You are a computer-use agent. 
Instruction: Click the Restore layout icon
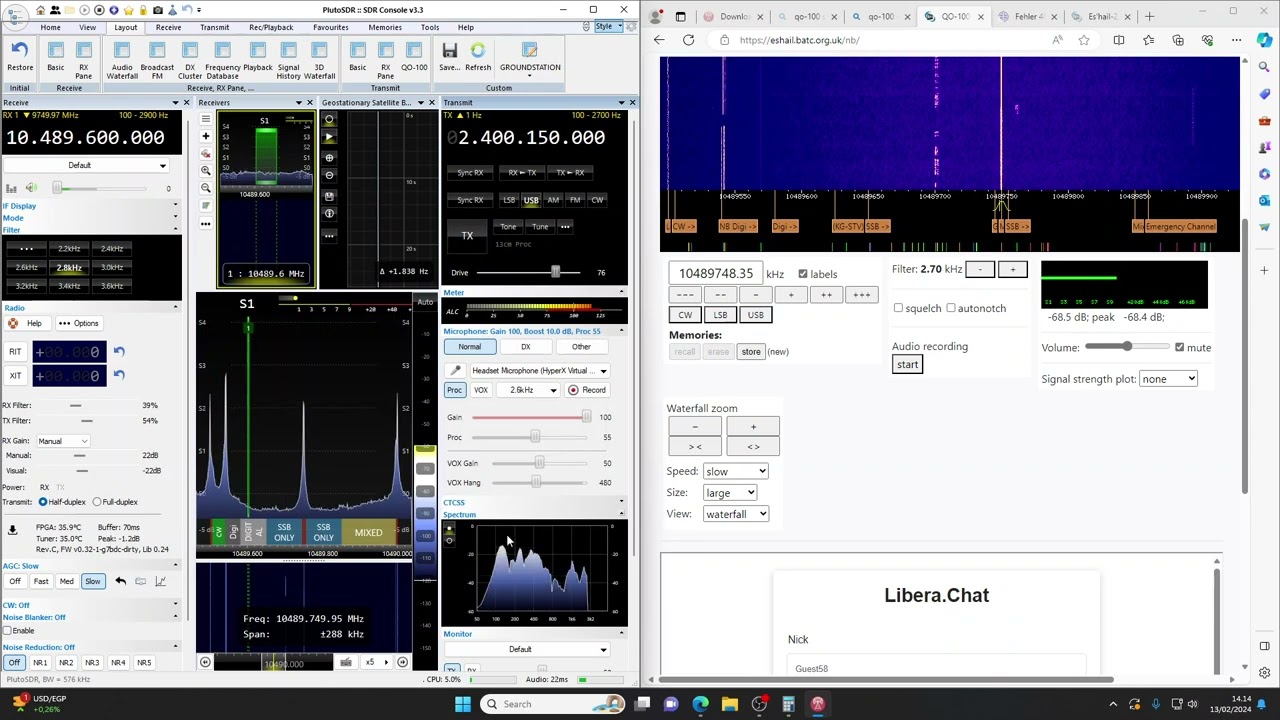(19, 57)
